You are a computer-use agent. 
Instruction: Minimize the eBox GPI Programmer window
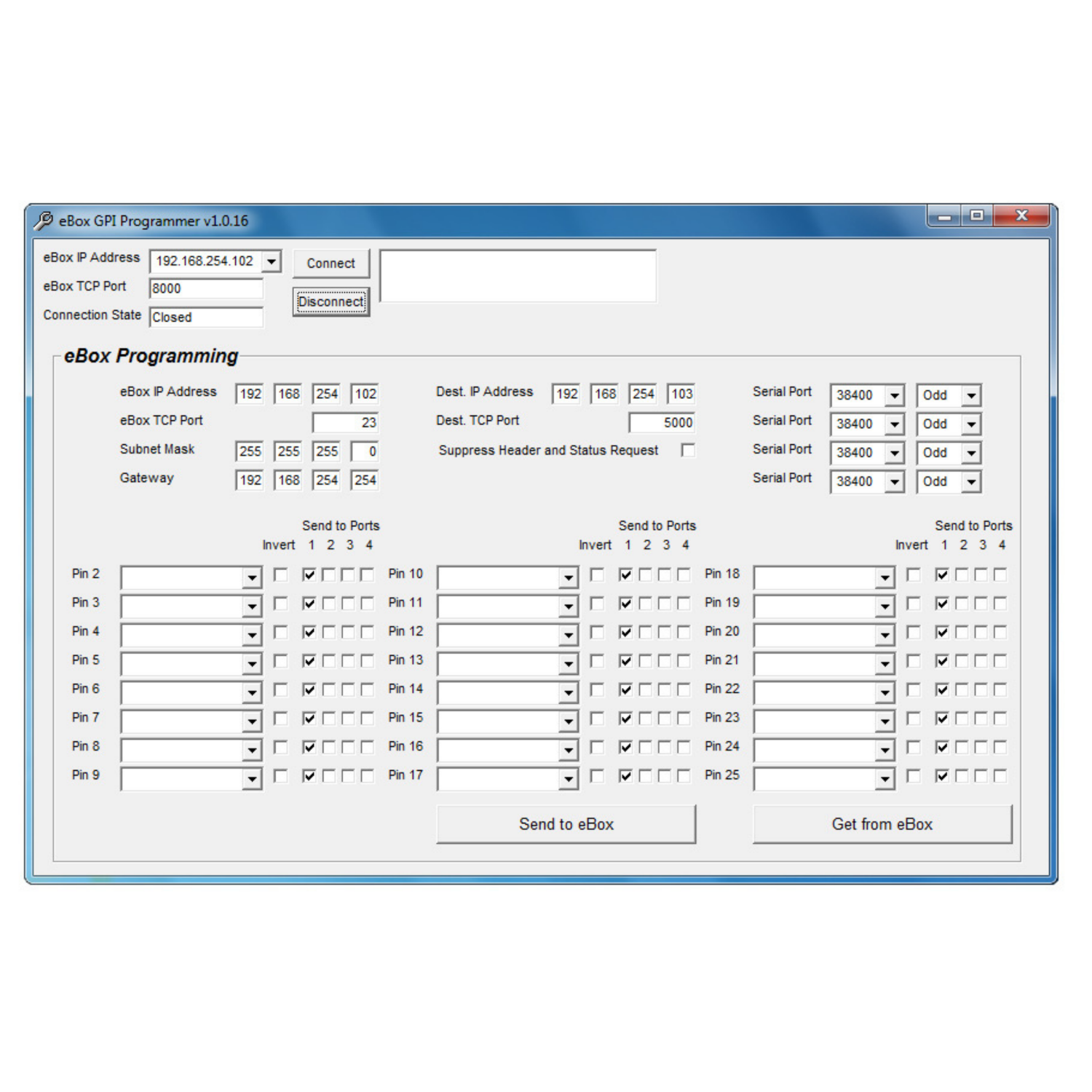(x=944, y=216)
